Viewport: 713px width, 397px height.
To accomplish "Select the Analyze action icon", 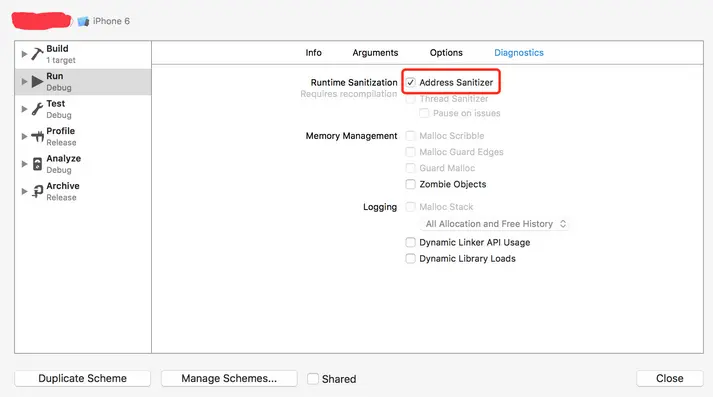I will 37,164.
